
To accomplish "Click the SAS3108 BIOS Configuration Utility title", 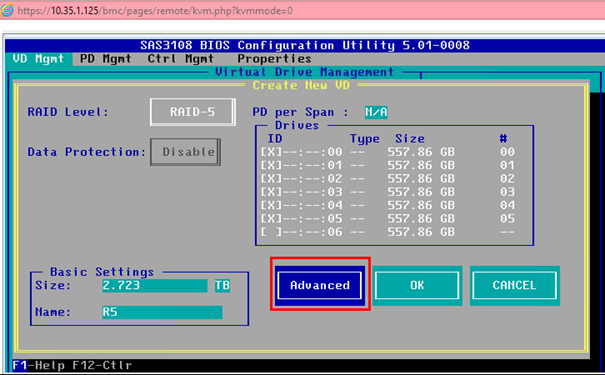I will [305, 45].
